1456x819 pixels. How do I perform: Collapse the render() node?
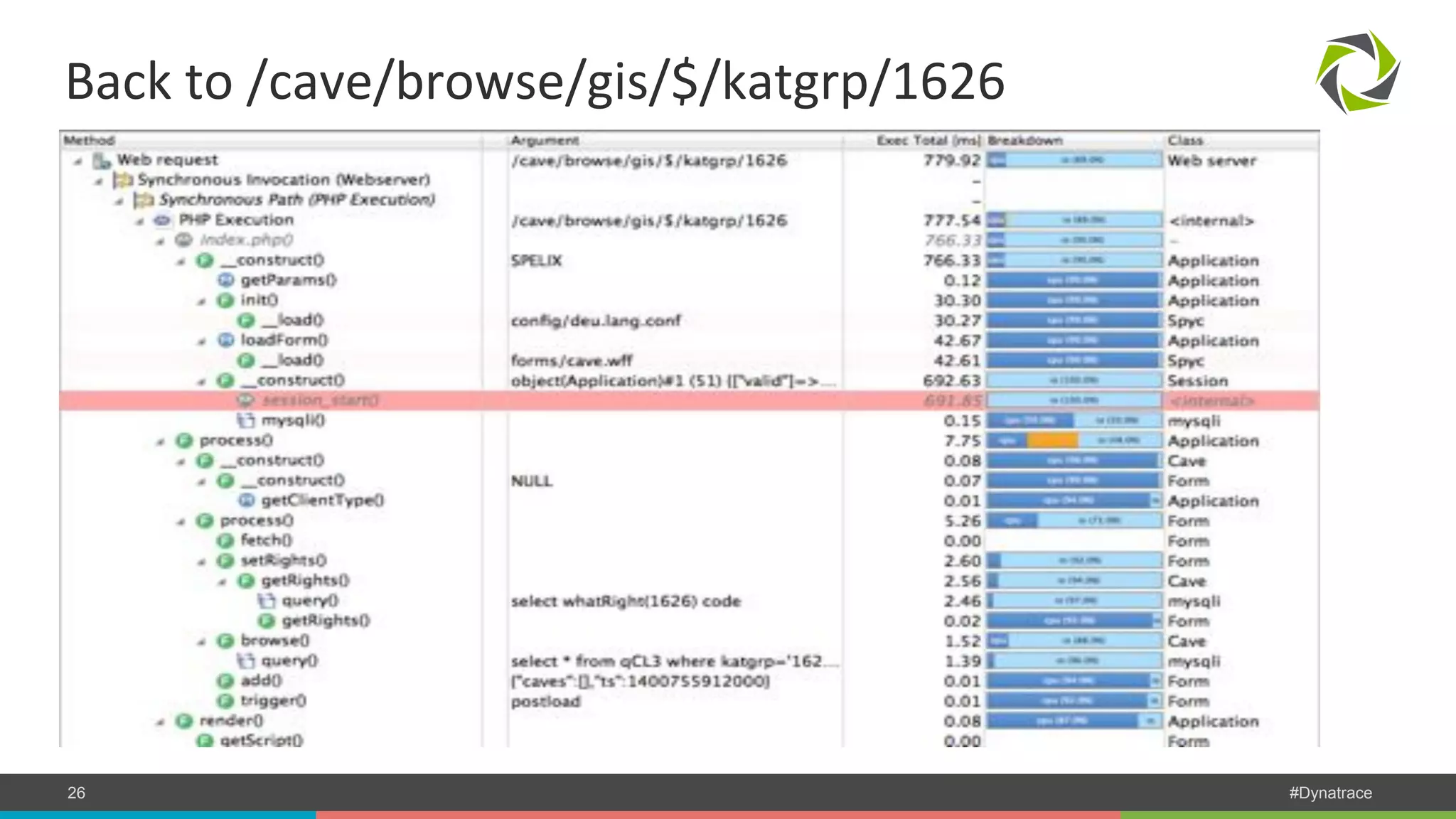[x=161, y=722]
